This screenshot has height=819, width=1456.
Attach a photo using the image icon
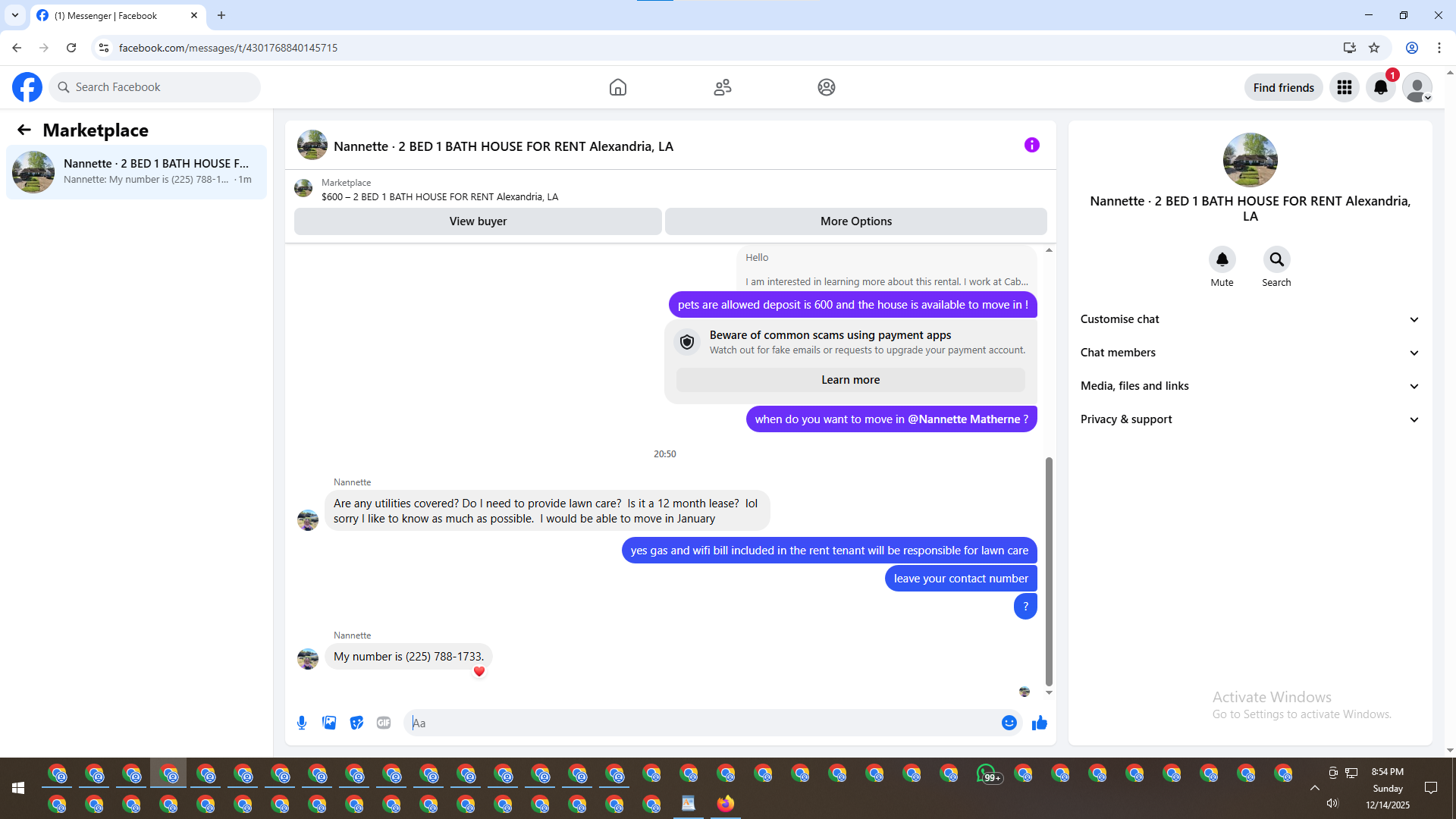[x=329, y=723]
